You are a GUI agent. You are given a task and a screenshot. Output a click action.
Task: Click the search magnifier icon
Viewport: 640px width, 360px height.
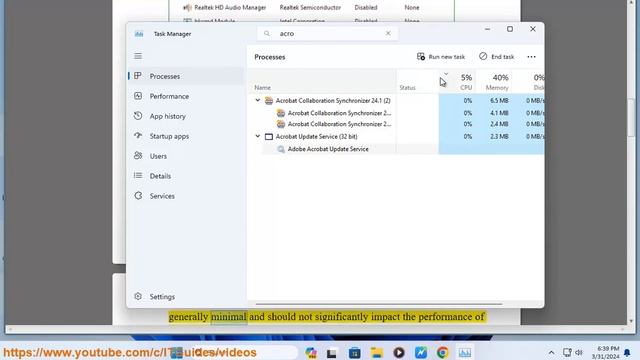click(267, 33)
